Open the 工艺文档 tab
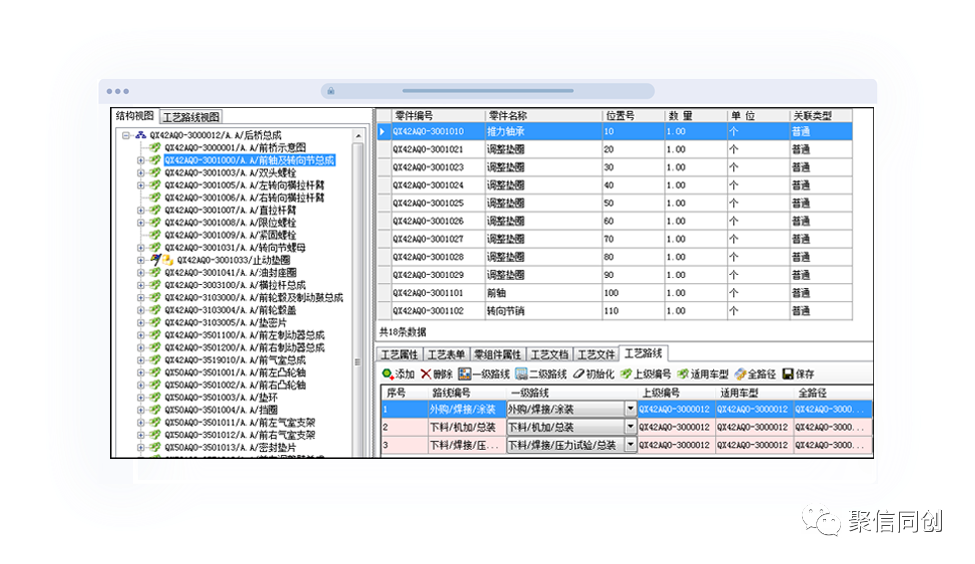Screen dimensions: 975x564 pyautogui.click(x=549, y=354)
